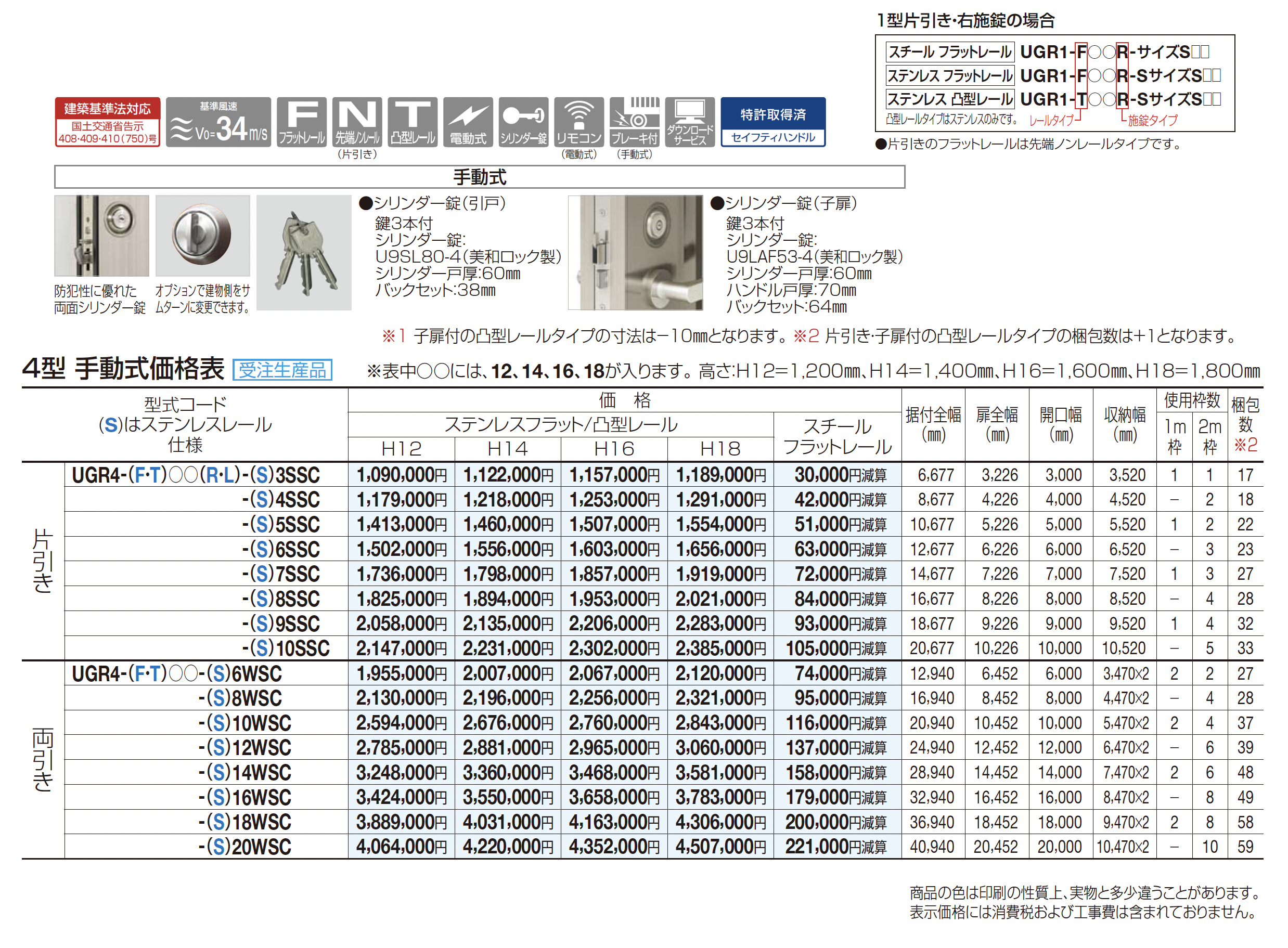The image size is (1288, 948).
Task: Click the 建築基準法対応 red badge
Action: [x=107, y=122]
